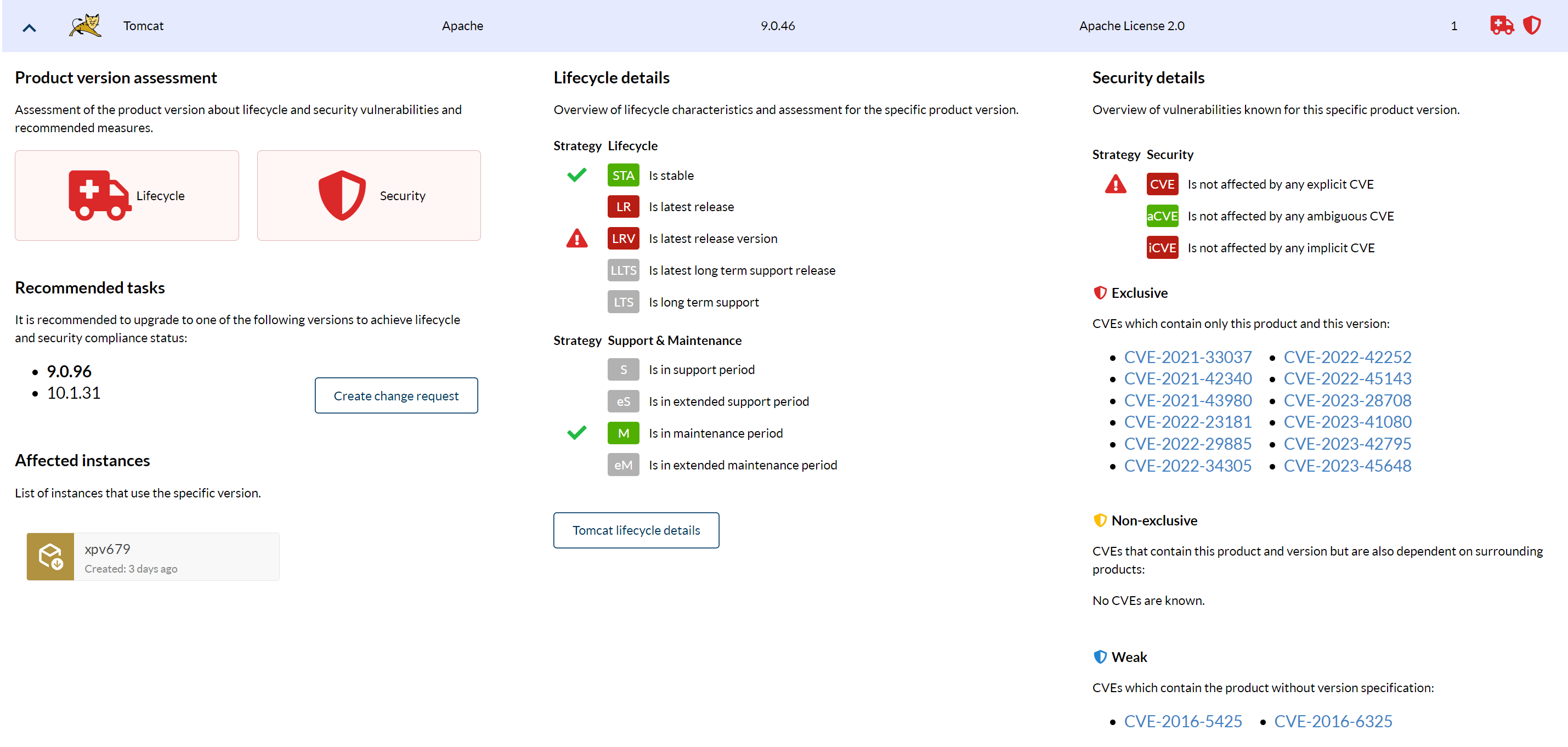This screenshot has width=1568, height=747.
Task: Click the LTS long term support badge
Action: point(623,302)
